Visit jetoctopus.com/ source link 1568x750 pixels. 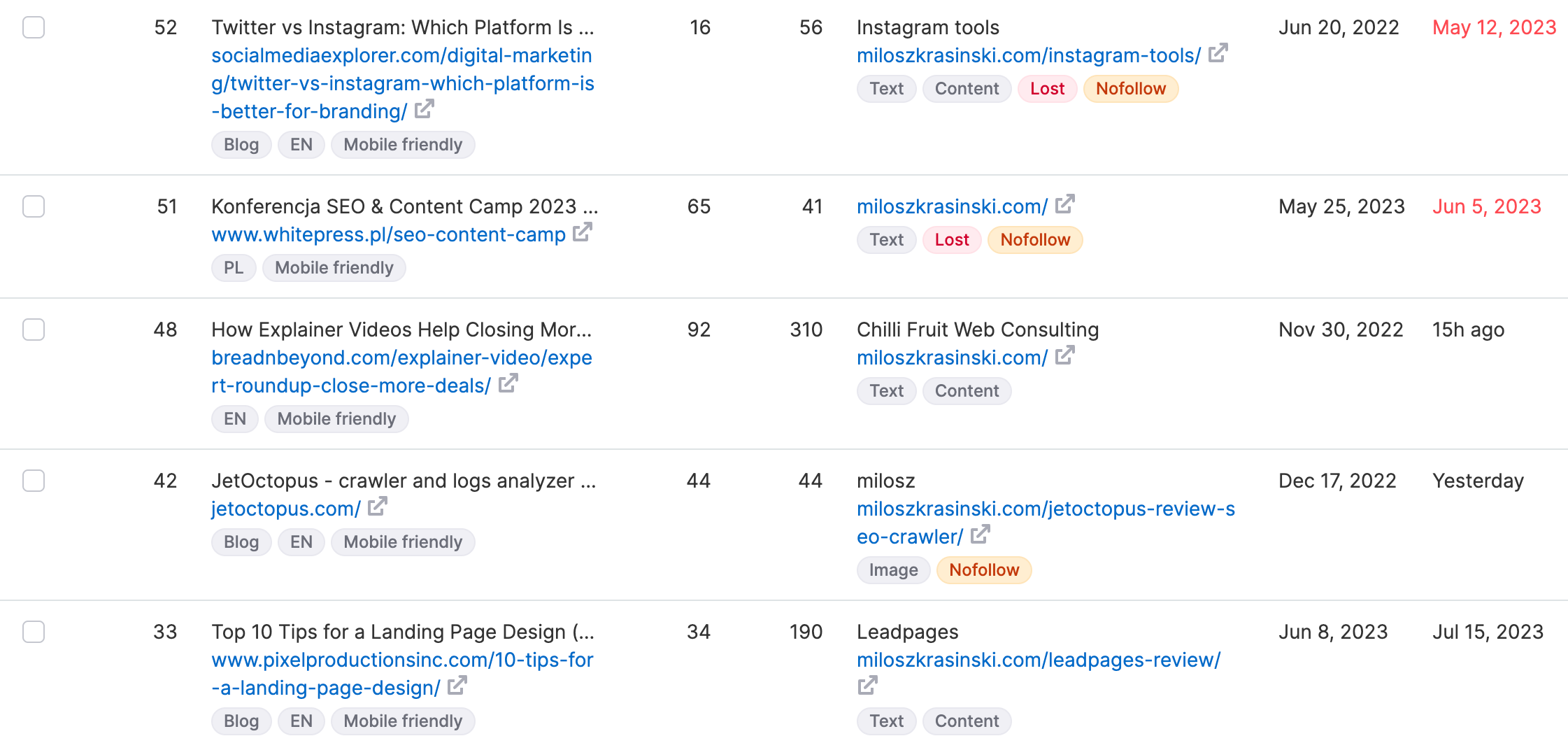[286, 509]
